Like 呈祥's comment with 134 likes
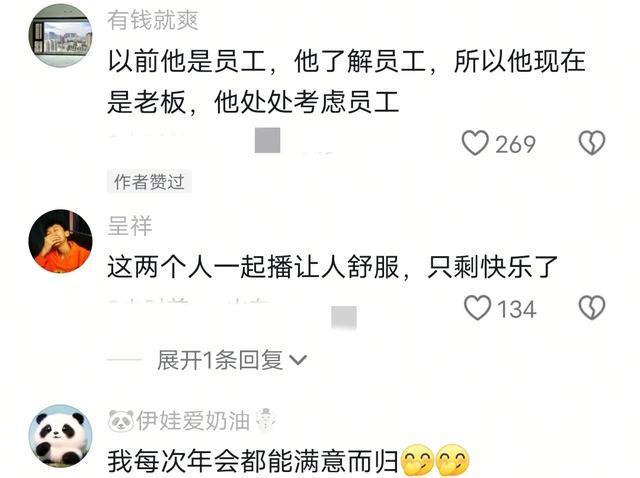The height and width of the screenshot is (478, 640). 477,308
